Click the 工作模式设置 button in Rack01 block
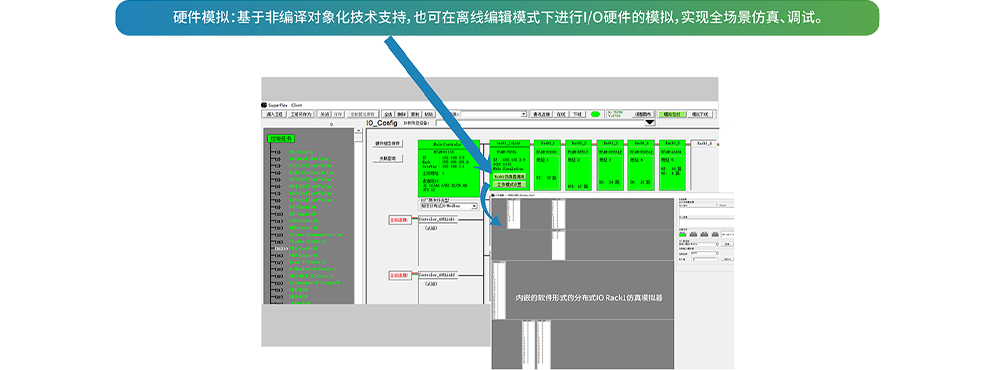Screen dimensions: 1000x370 510,184
